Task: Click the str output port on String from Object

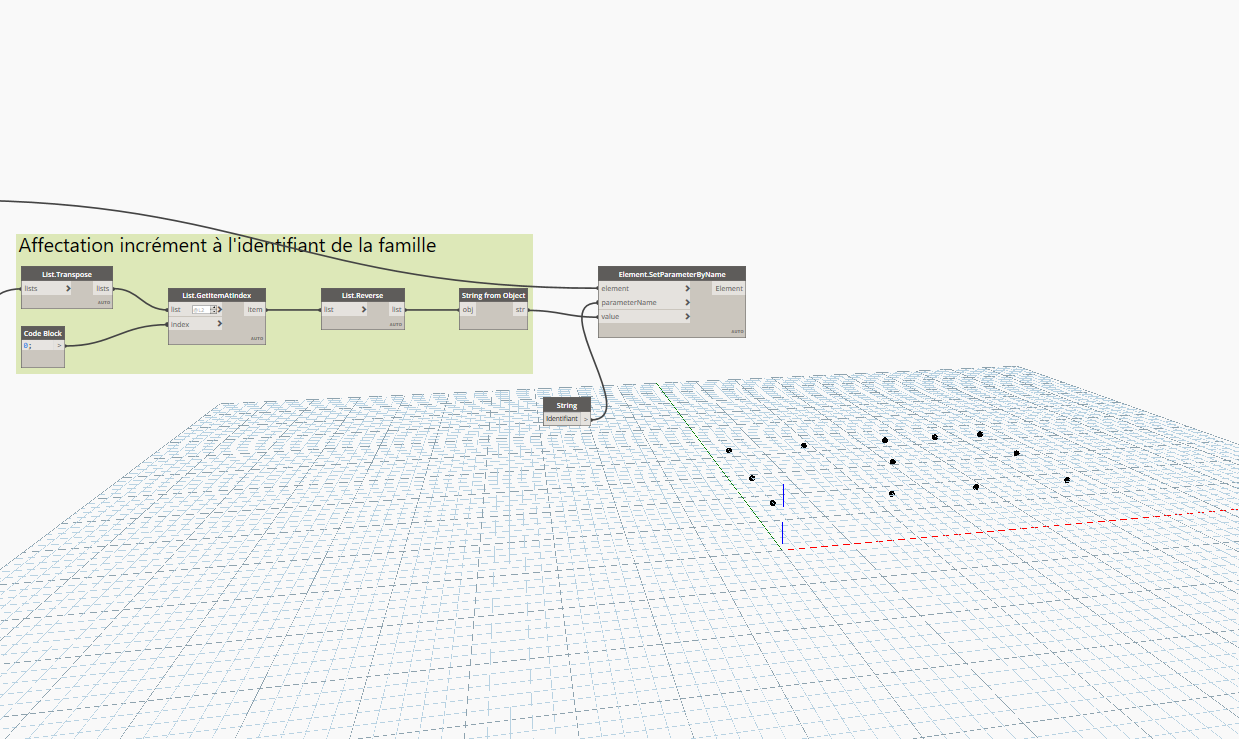Action: (x=520, y=310)
